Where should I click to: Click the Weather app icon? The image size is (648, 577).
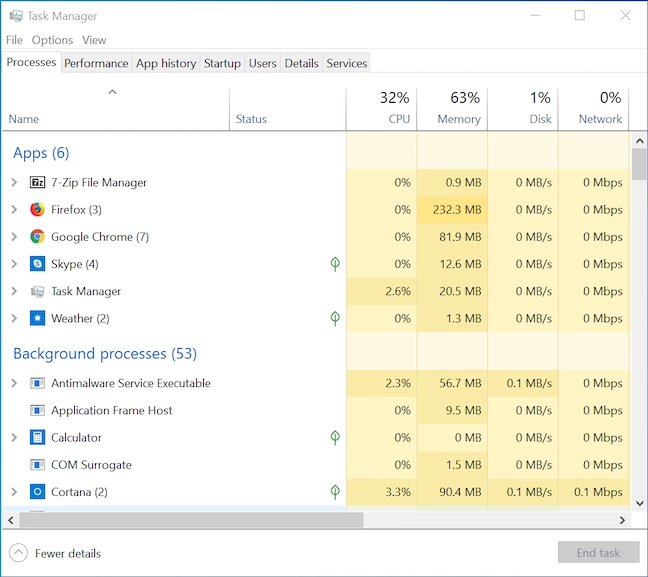(37, 318)
